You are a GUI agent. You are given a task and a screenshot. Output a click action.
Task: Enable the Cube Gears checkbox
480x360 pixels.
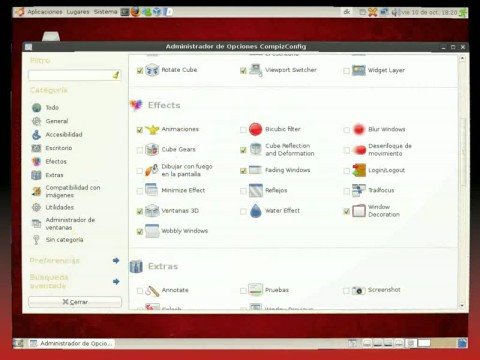tap(140, 150)
